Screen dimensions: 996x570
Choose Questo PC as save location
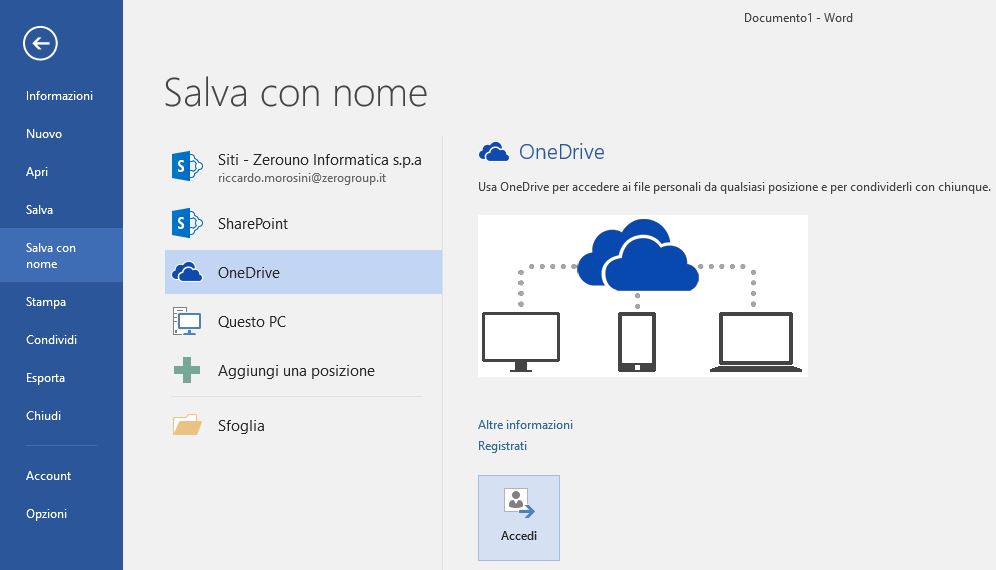(x=303, y=321)
